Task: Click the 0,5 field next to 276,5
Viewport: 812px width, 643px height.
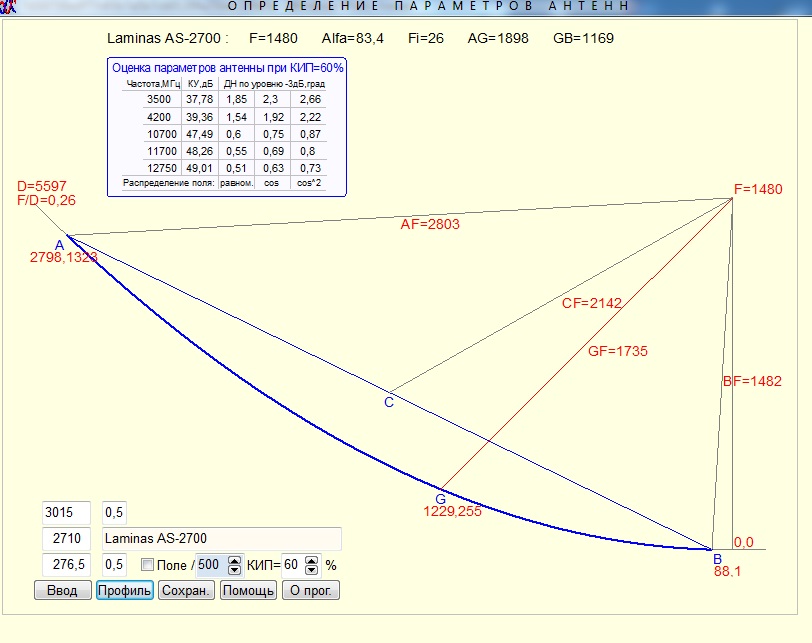Action: click(x=114, y=564)
